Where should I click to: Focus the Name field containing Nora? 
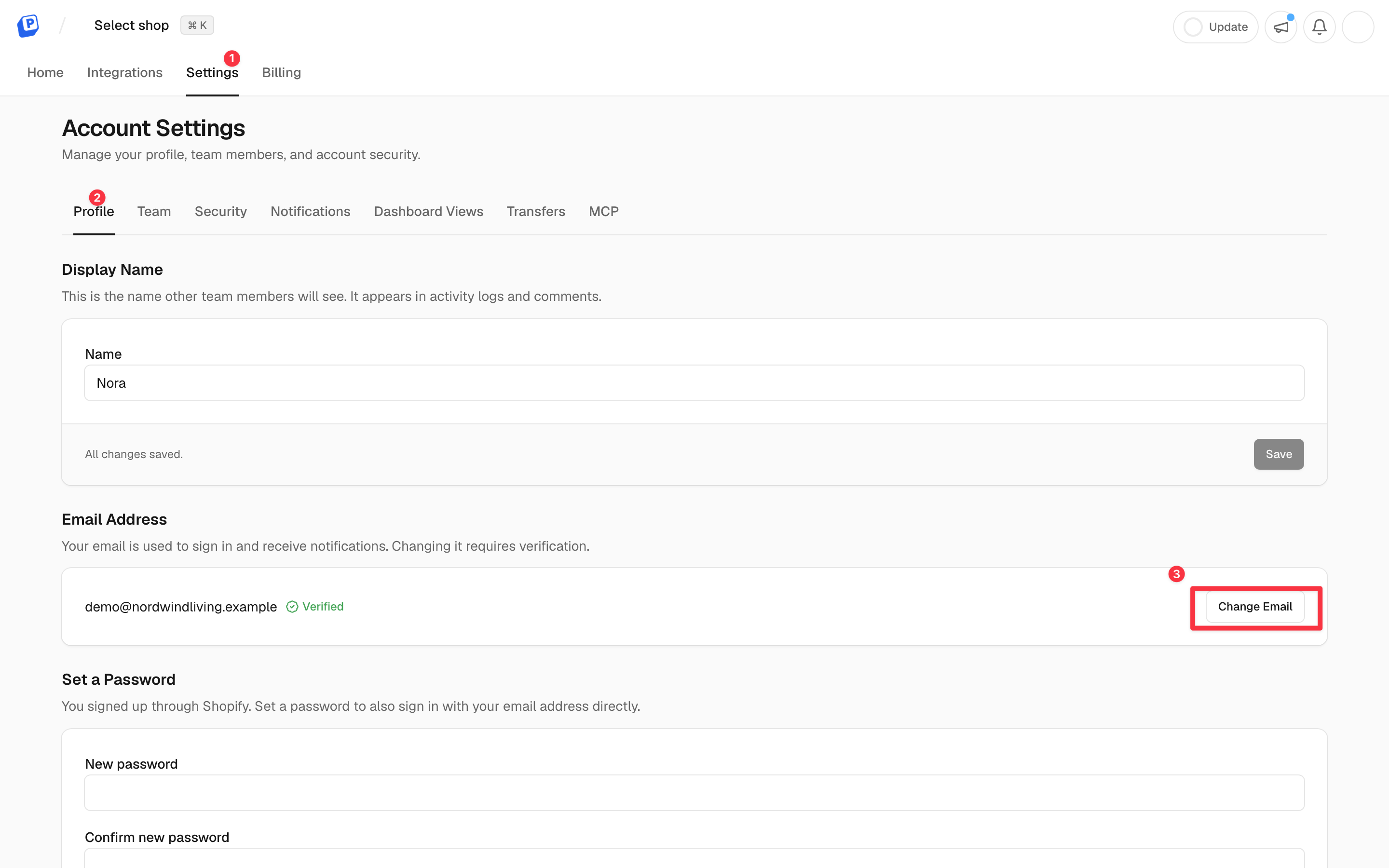[x=694, y=383]
